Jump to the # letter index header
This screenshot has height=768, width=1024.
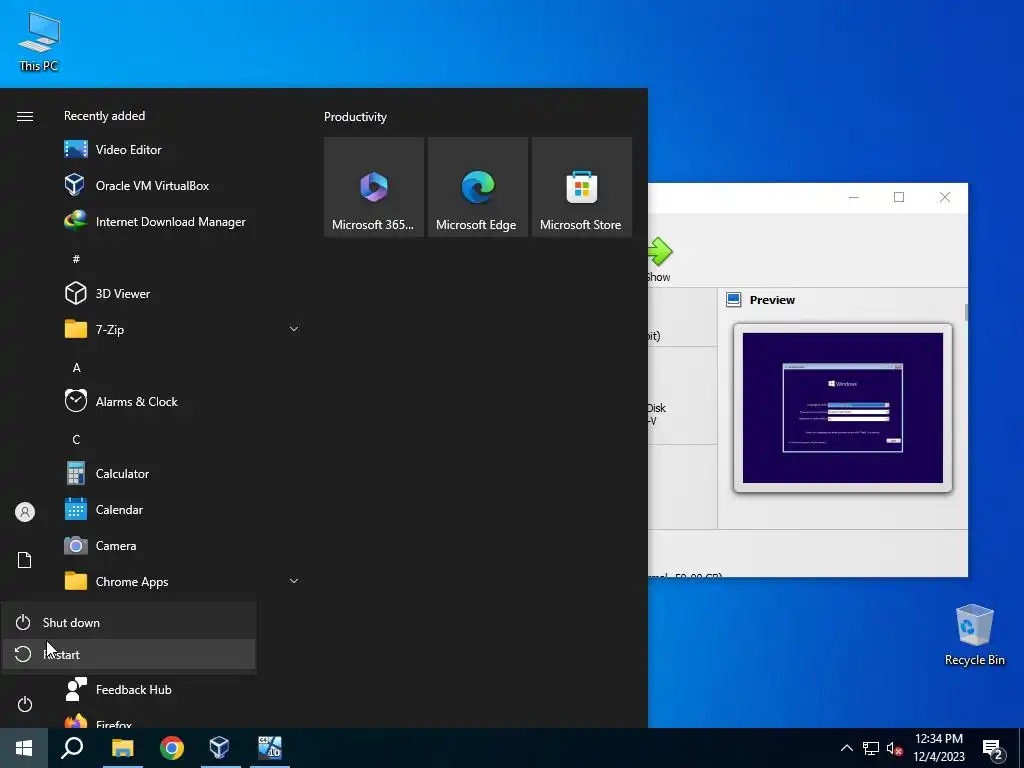tap(76, 259)
